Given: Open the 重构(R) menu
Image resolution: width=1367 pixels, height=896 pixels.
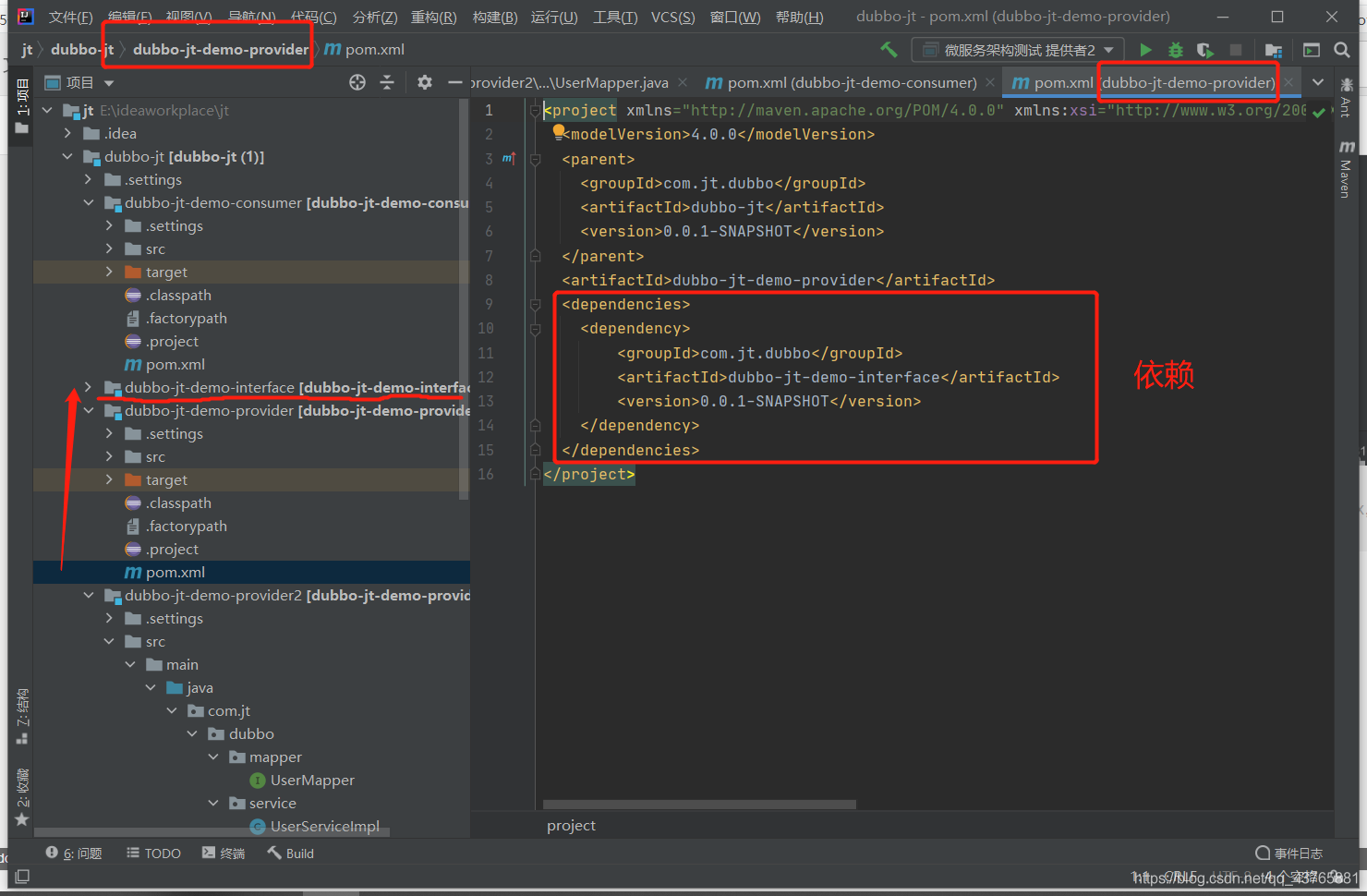Looking at the screenshot, I should (x=434, y=18).
